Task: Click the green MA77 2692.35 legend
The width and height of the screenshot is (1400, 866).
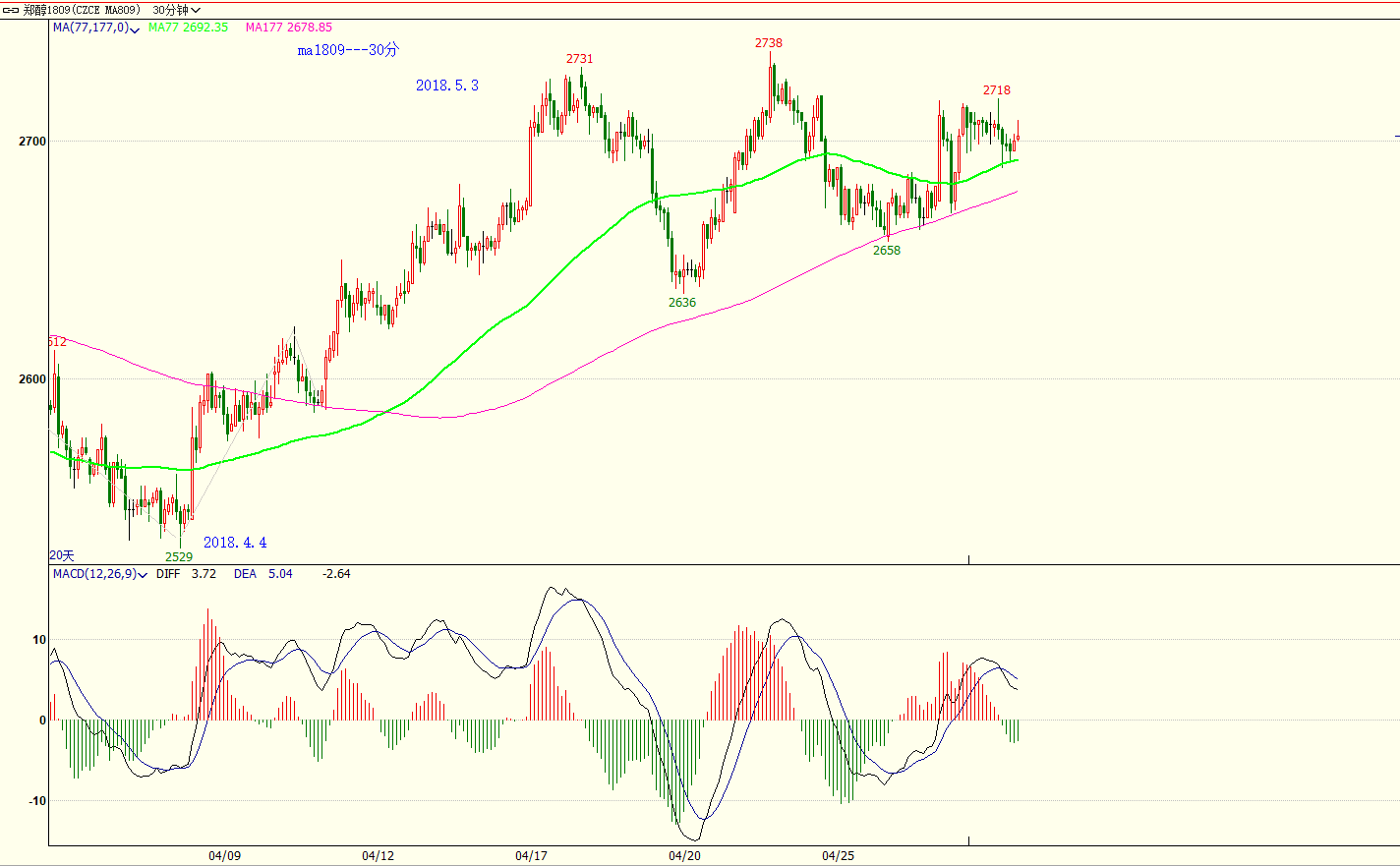Action: point(188,28)
